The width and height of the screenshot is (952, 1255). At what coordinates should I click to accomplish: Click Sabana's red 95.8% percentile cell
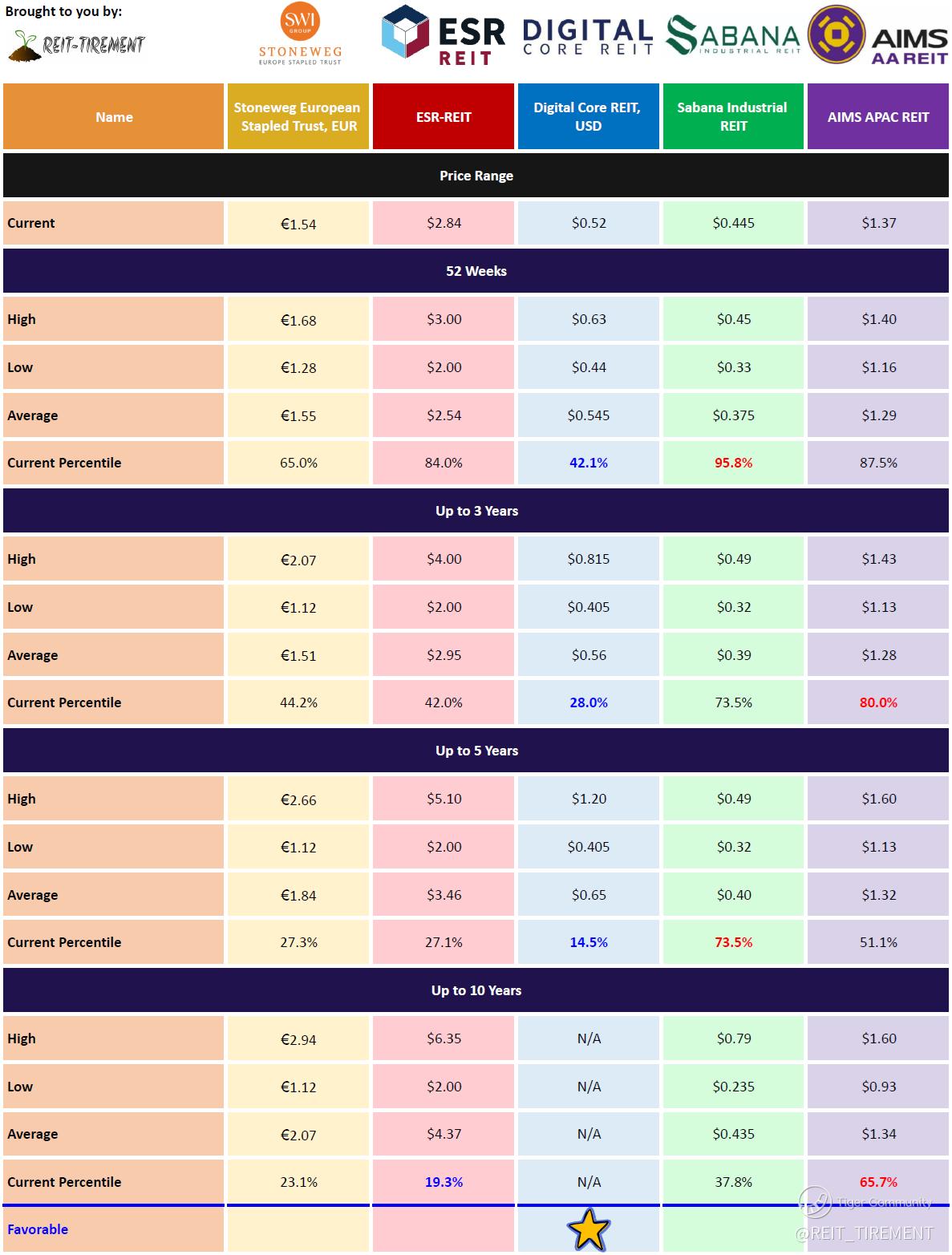733,463
